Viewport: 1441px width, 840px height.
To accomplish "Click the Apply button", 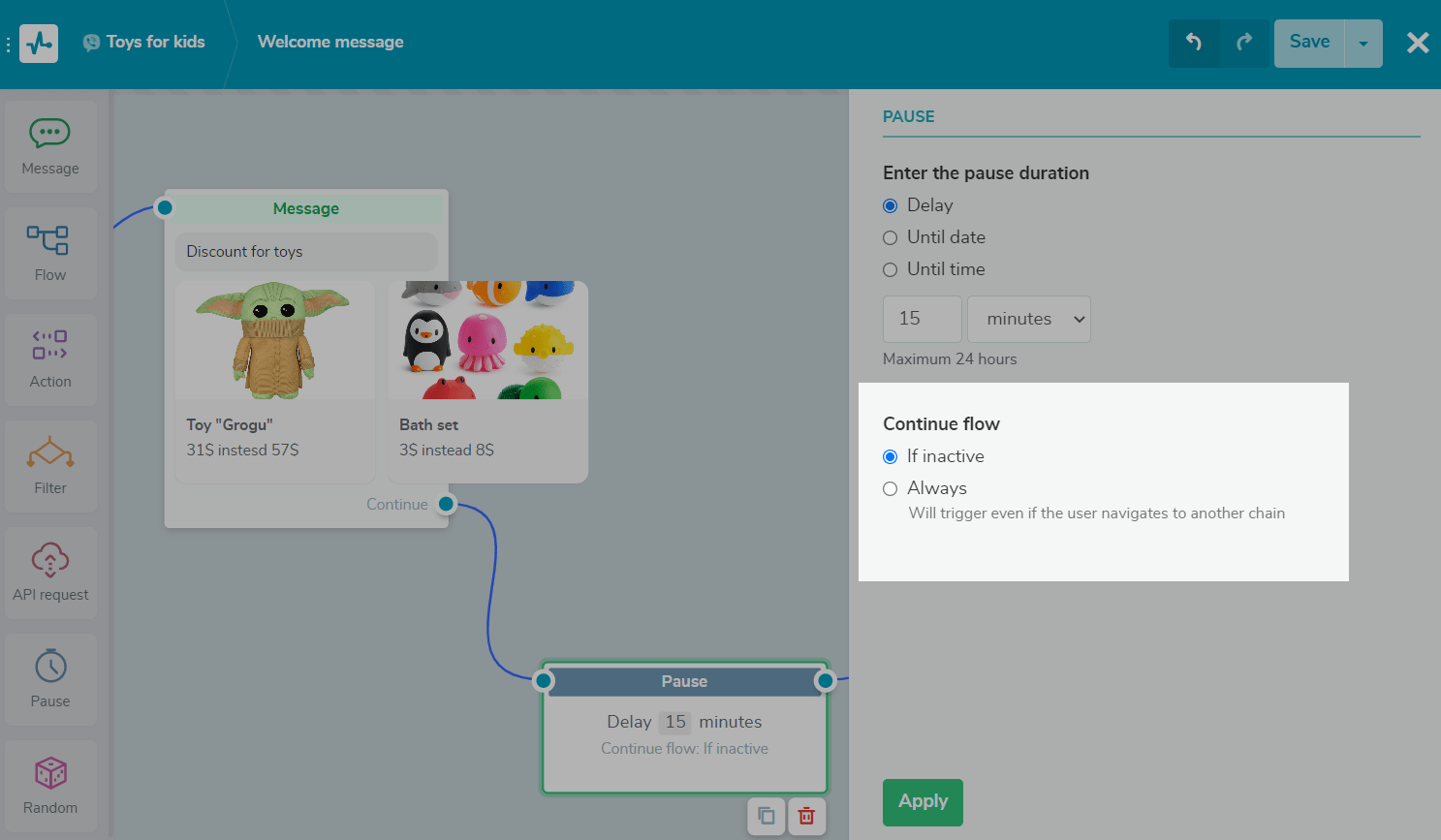I will coord(923,802).
